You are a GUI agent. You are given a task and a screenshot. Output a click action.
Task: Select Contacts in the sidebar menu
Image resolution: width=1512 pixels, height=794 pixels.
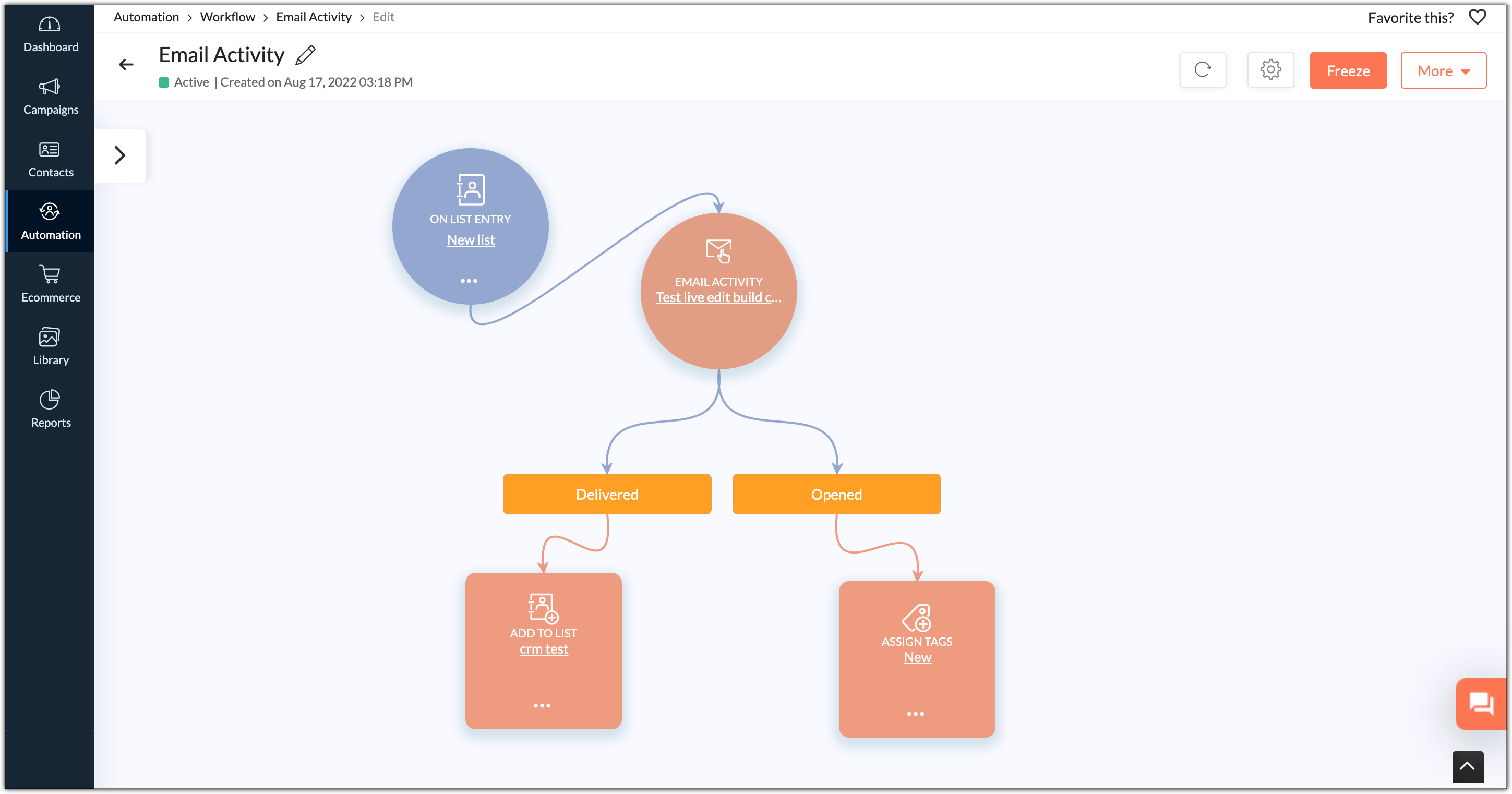pyautogui.click(x=51, y=159)
